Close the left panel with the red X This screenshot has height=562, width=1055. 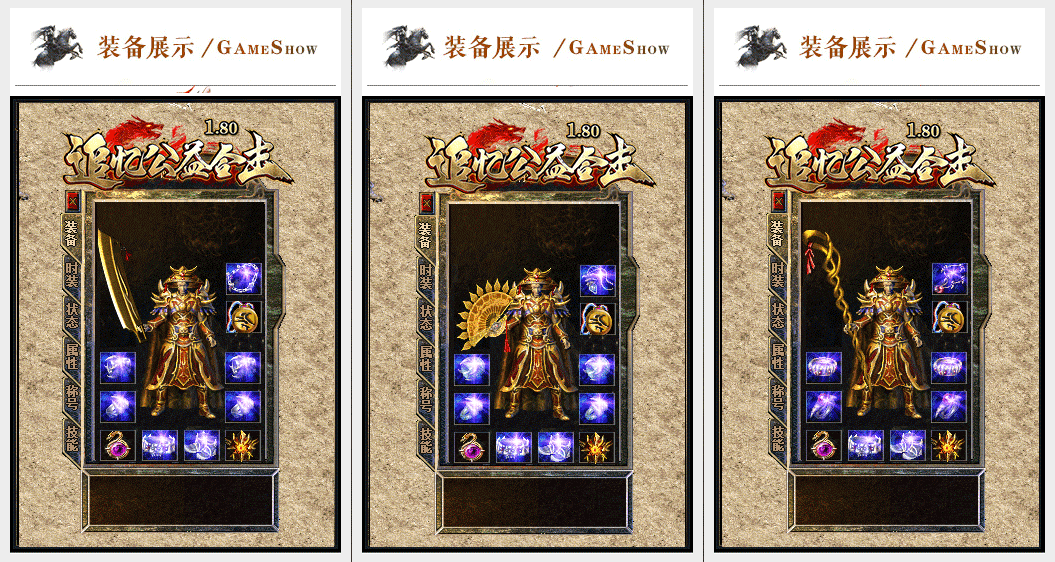(73, 201)
